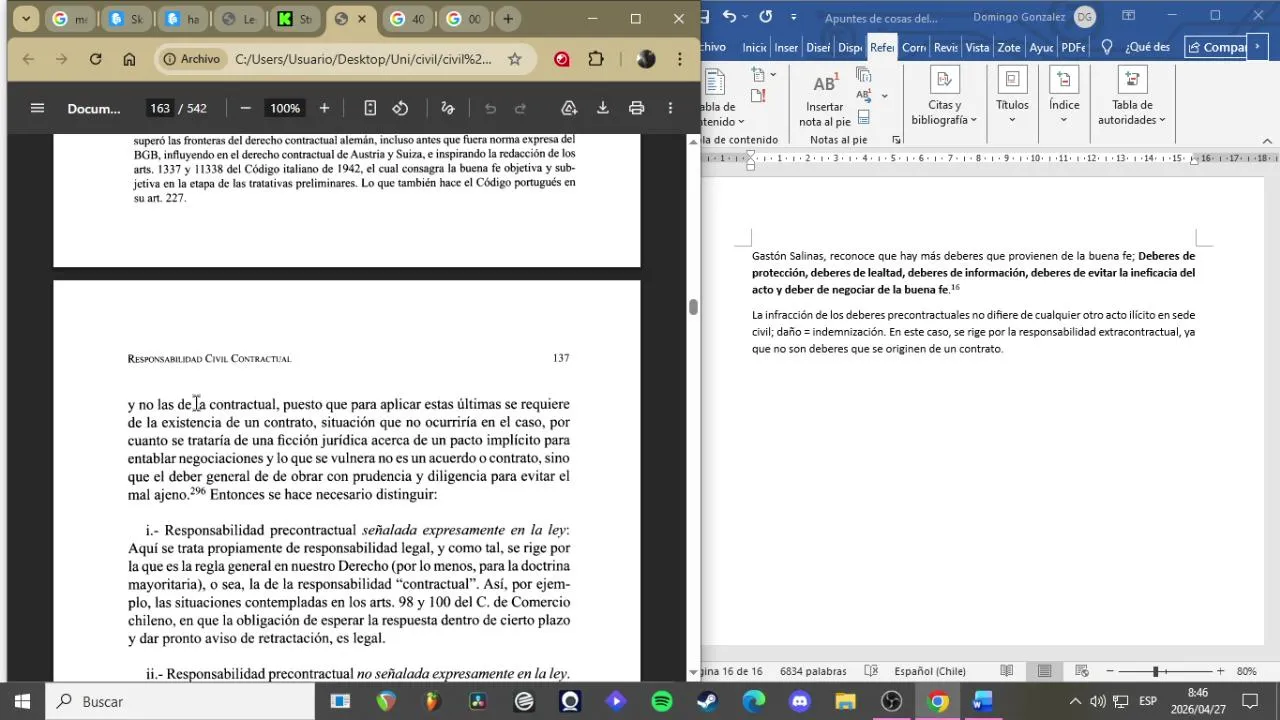Bookmark this page with the star icon
This screenshot has width=1280, height=720.
click(515, 59)
